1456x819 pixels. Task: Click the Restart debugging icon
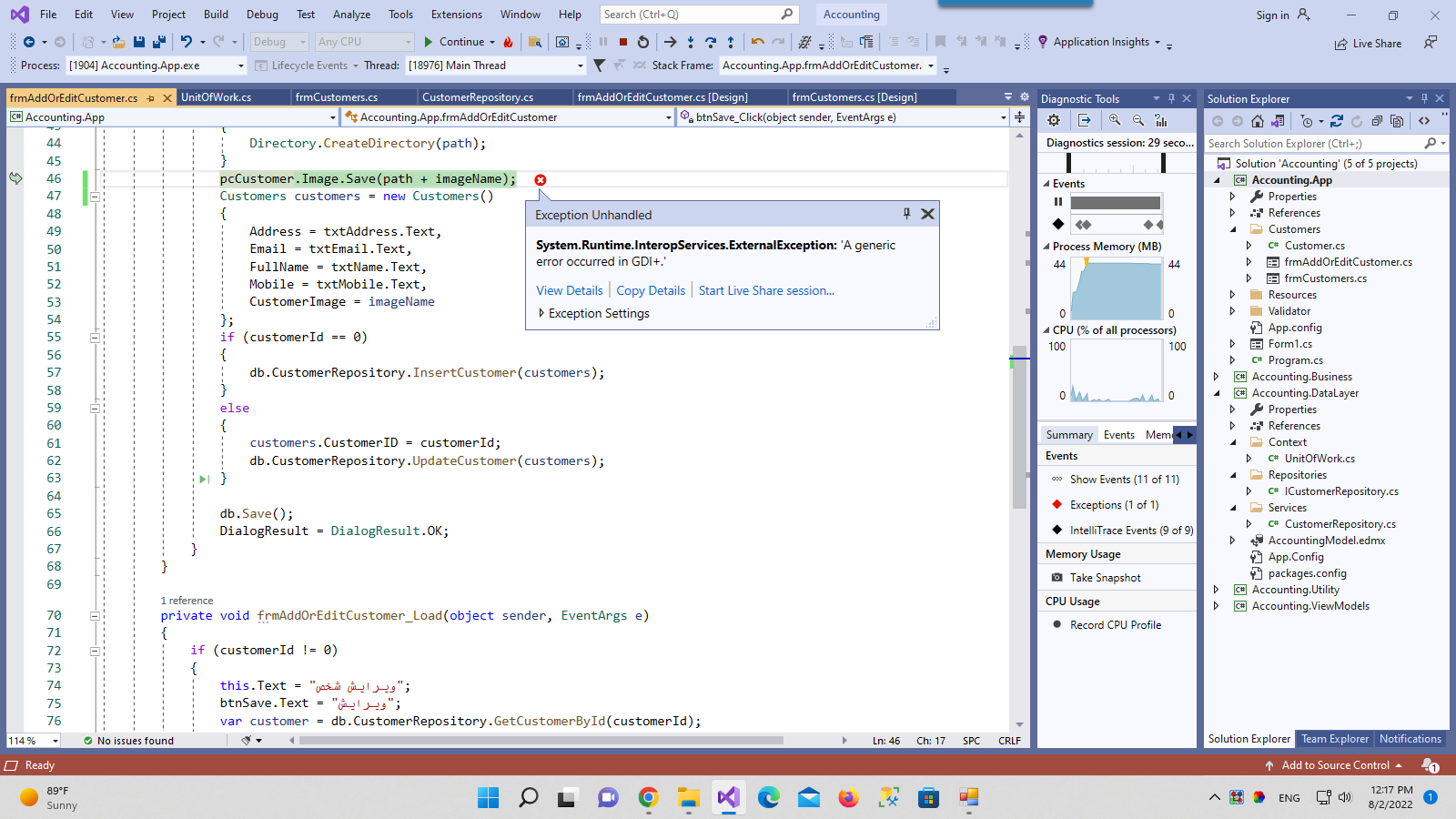(x=643, y=42)
